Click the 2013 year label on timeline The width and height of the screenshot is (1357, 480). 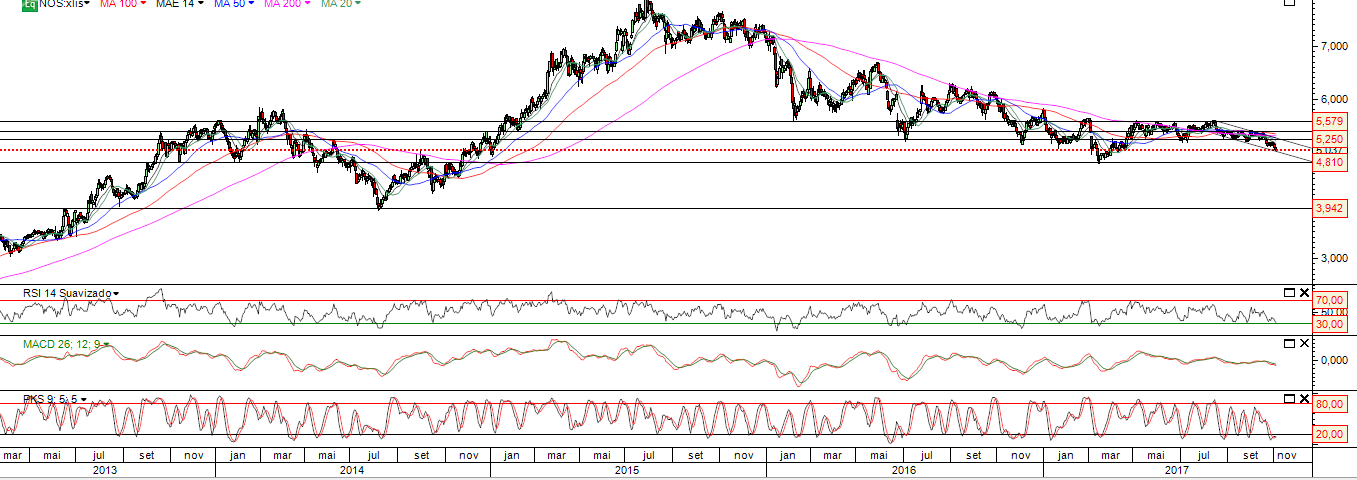pyautogui.click(x=105, y=469)
